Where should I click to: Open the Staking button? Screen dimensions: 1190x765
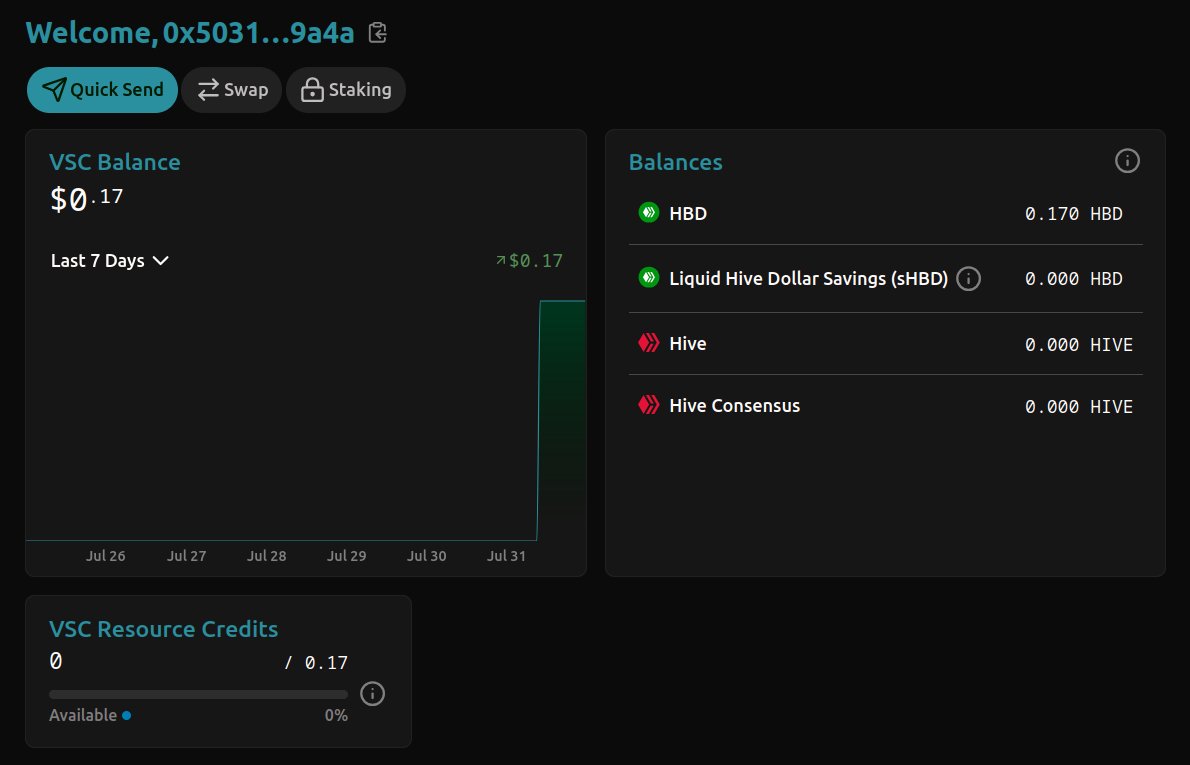tap(346, 90)
